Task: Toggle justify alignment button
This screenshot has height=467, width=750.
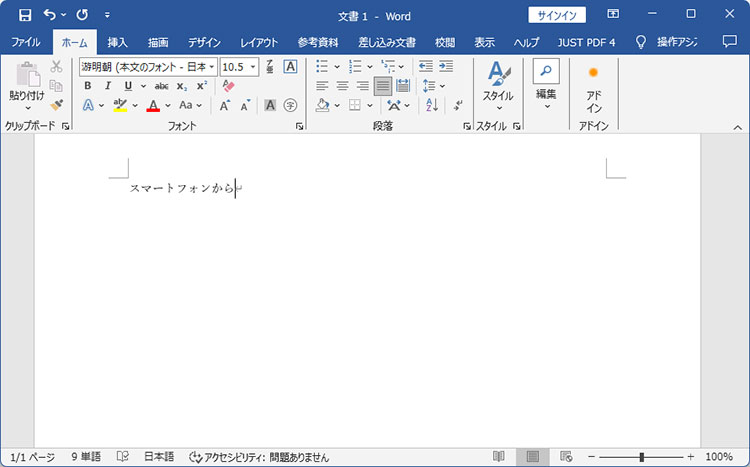Action: click(x=382, y=86)
